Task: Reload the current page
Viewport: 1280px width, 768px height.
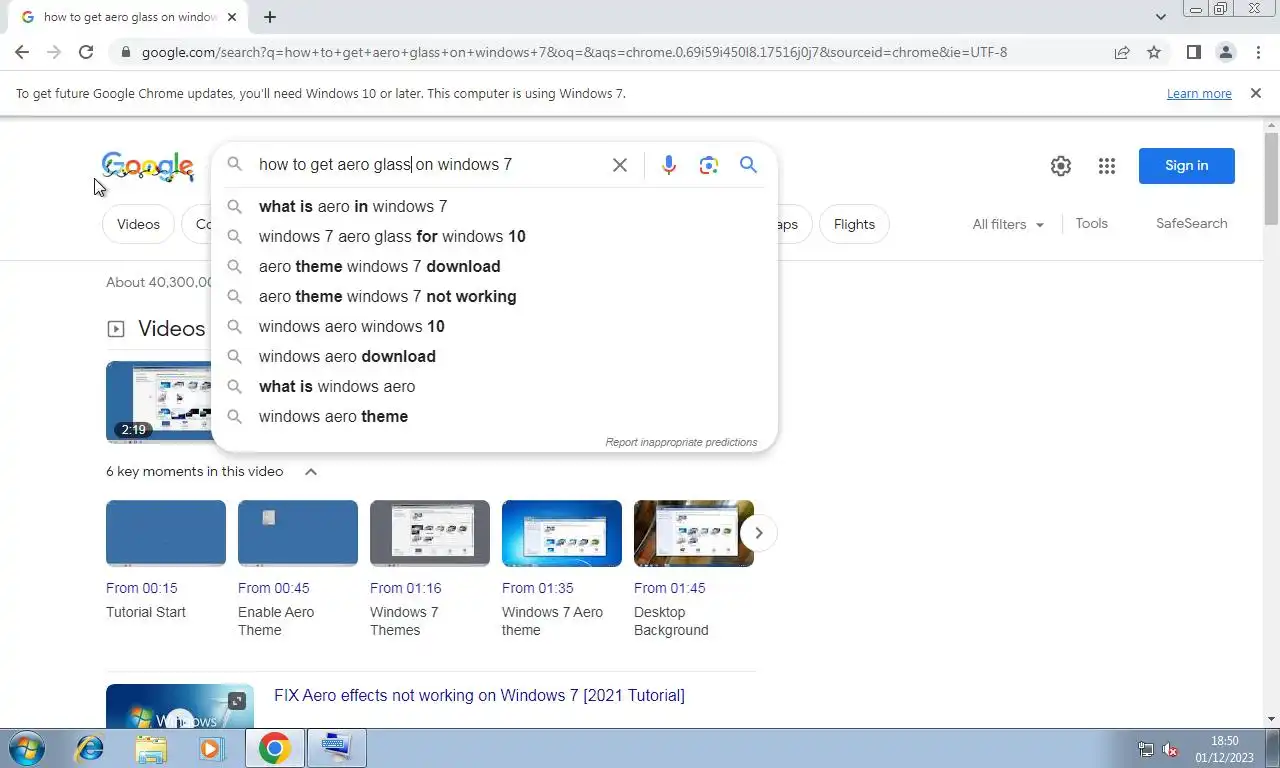Action: (x=86, y=52)
